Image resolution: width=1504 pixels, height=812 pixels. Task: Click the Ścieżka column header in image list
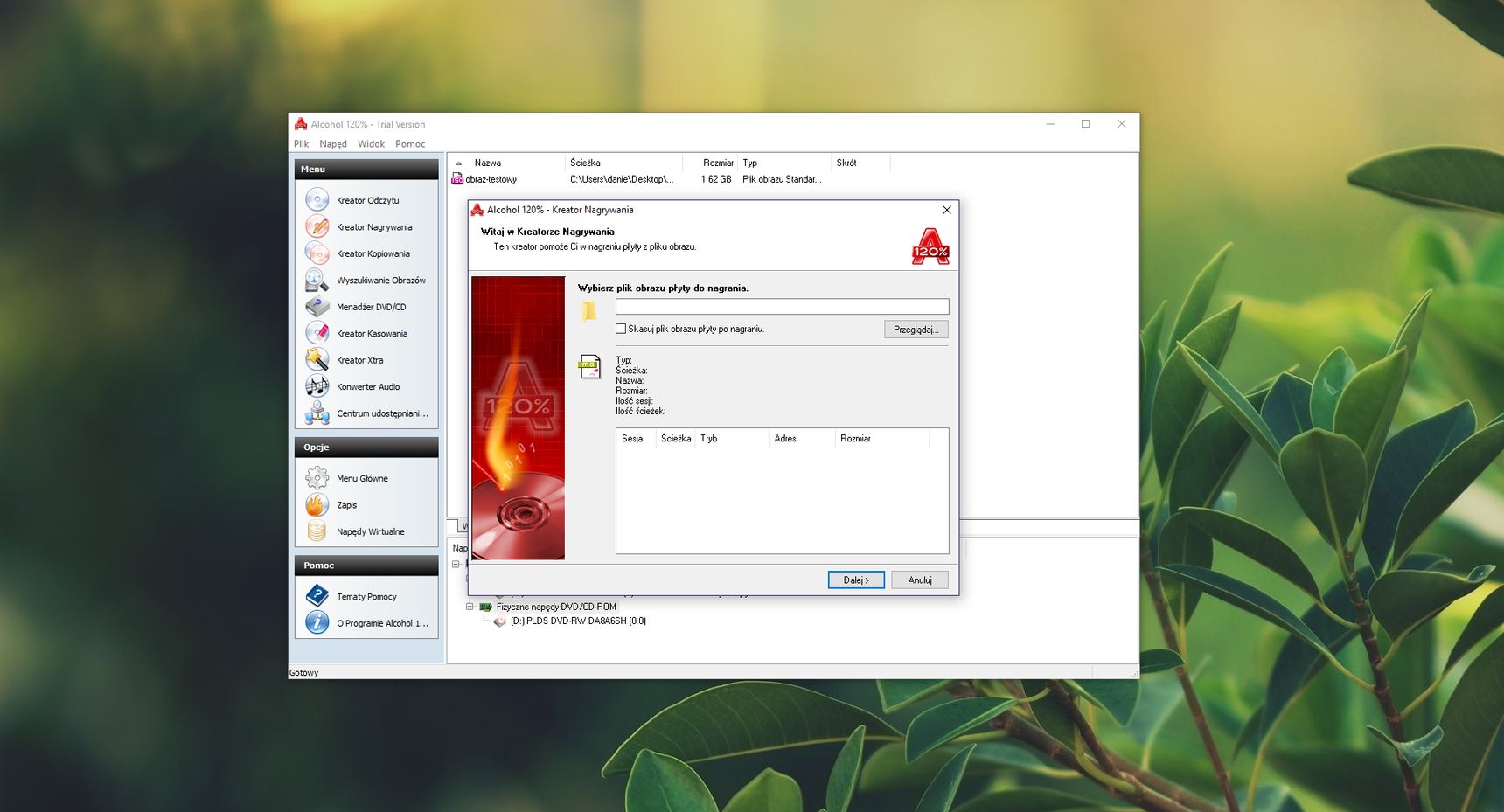(x=623, y=163)
